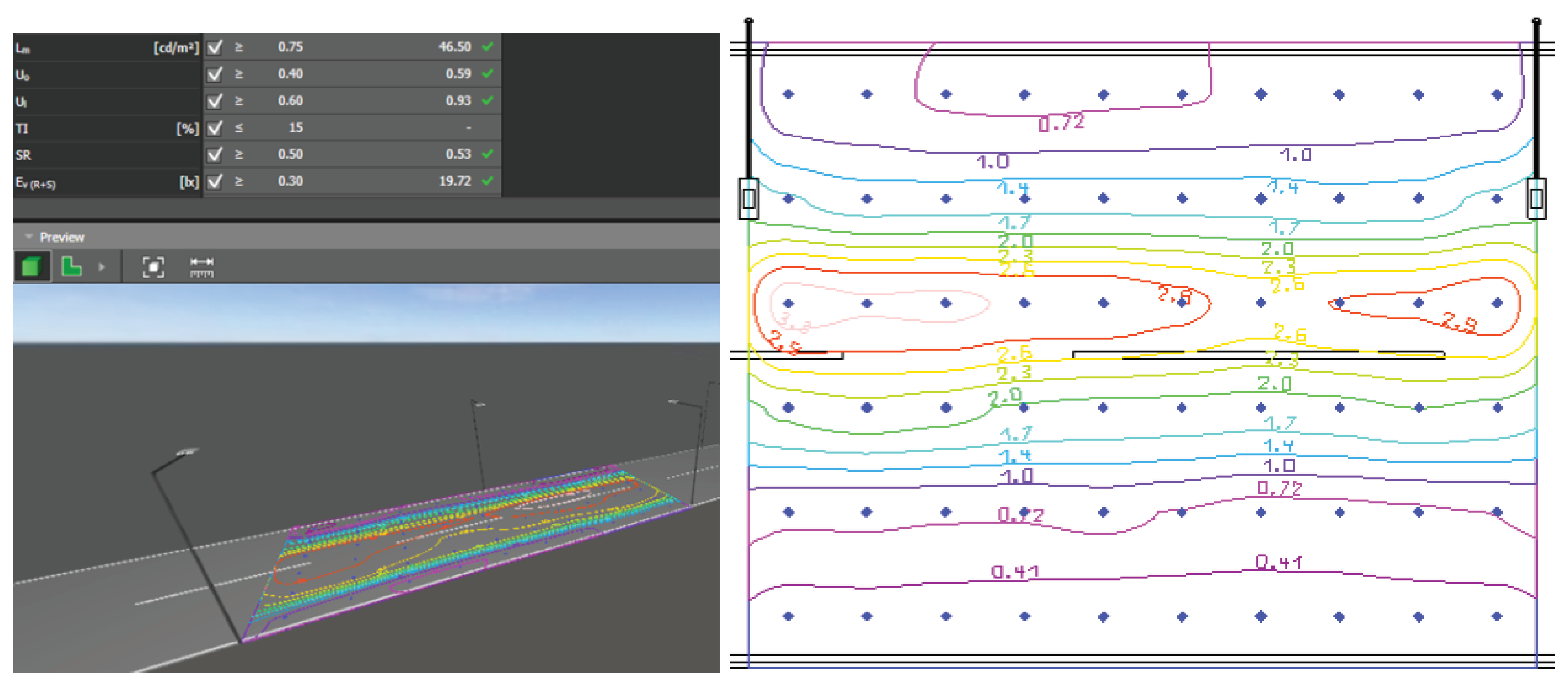
Task: Toggle the TI threshold increment checkbox
Action: click(215, 128)
